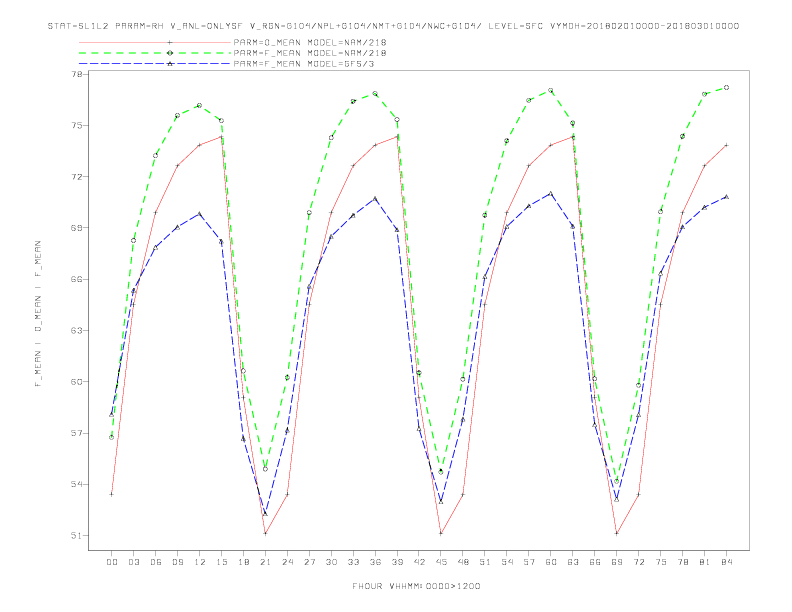This screenshot has height=612, width=792.
Task: Click y-axis tick label 72
Action: pyautogui.click(x=77, y=177)
